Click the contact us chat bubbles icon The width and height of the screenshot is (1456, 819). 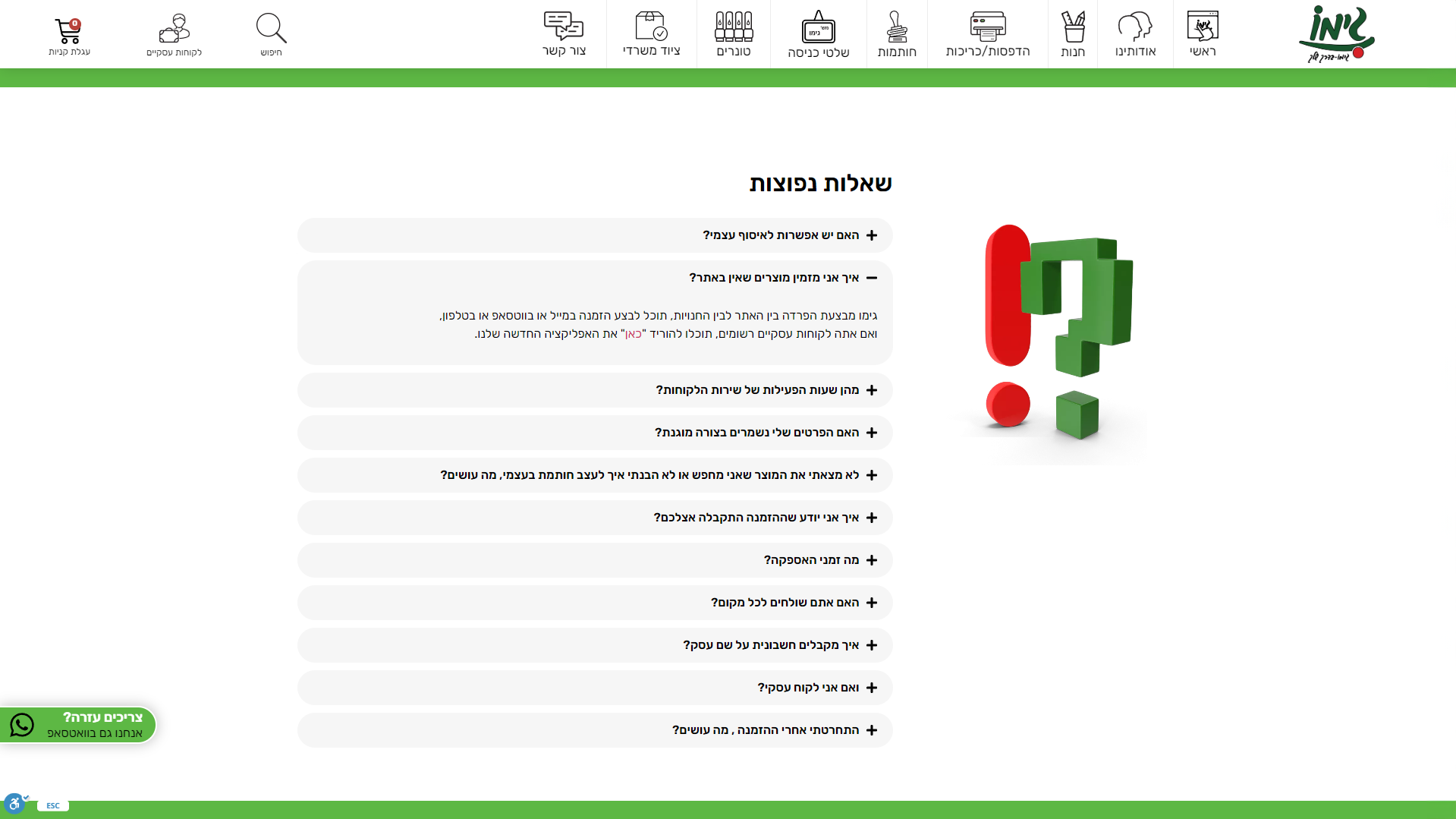(x=564, y=26)
